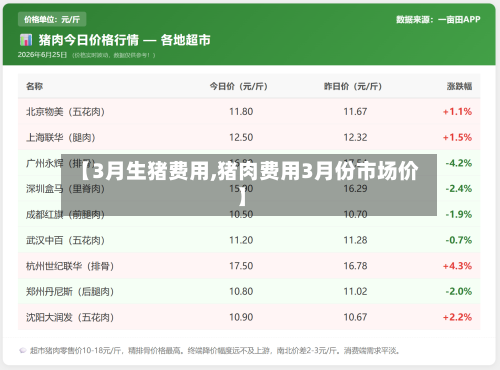Click the date '2026年6月25日'

[x=42, y=55]
